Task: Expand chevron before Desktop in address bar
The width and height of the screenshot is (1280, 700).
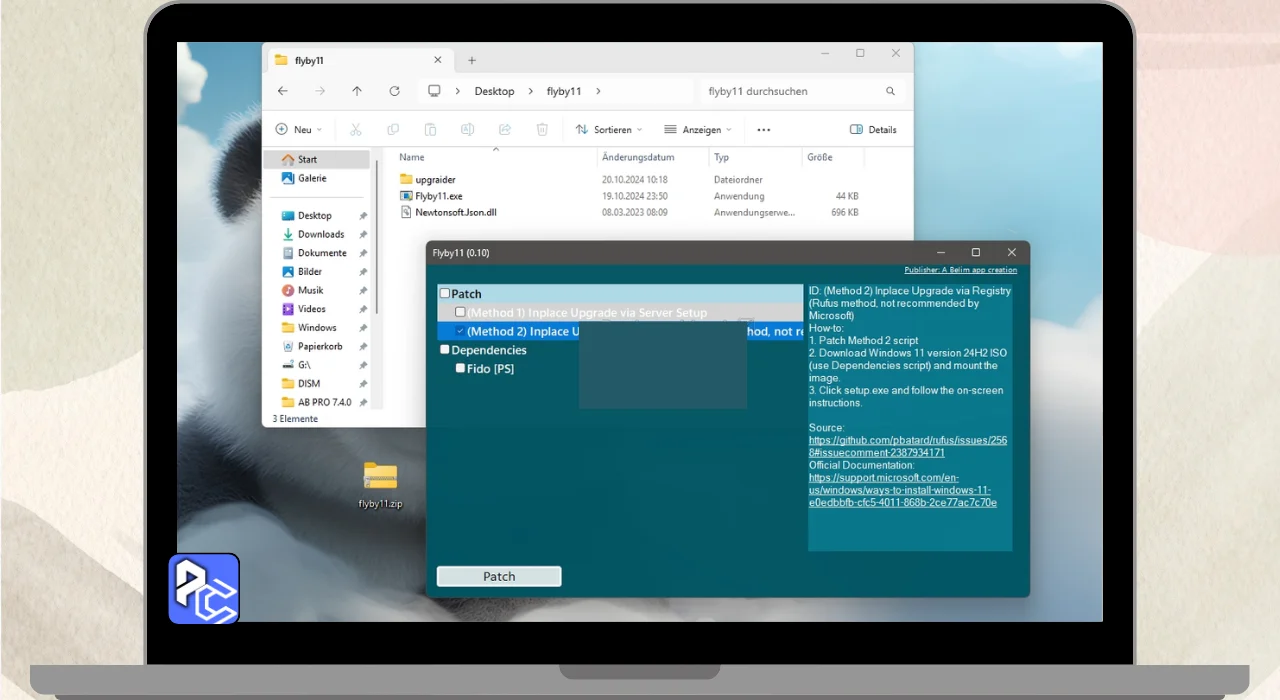Action: (457, 91)
